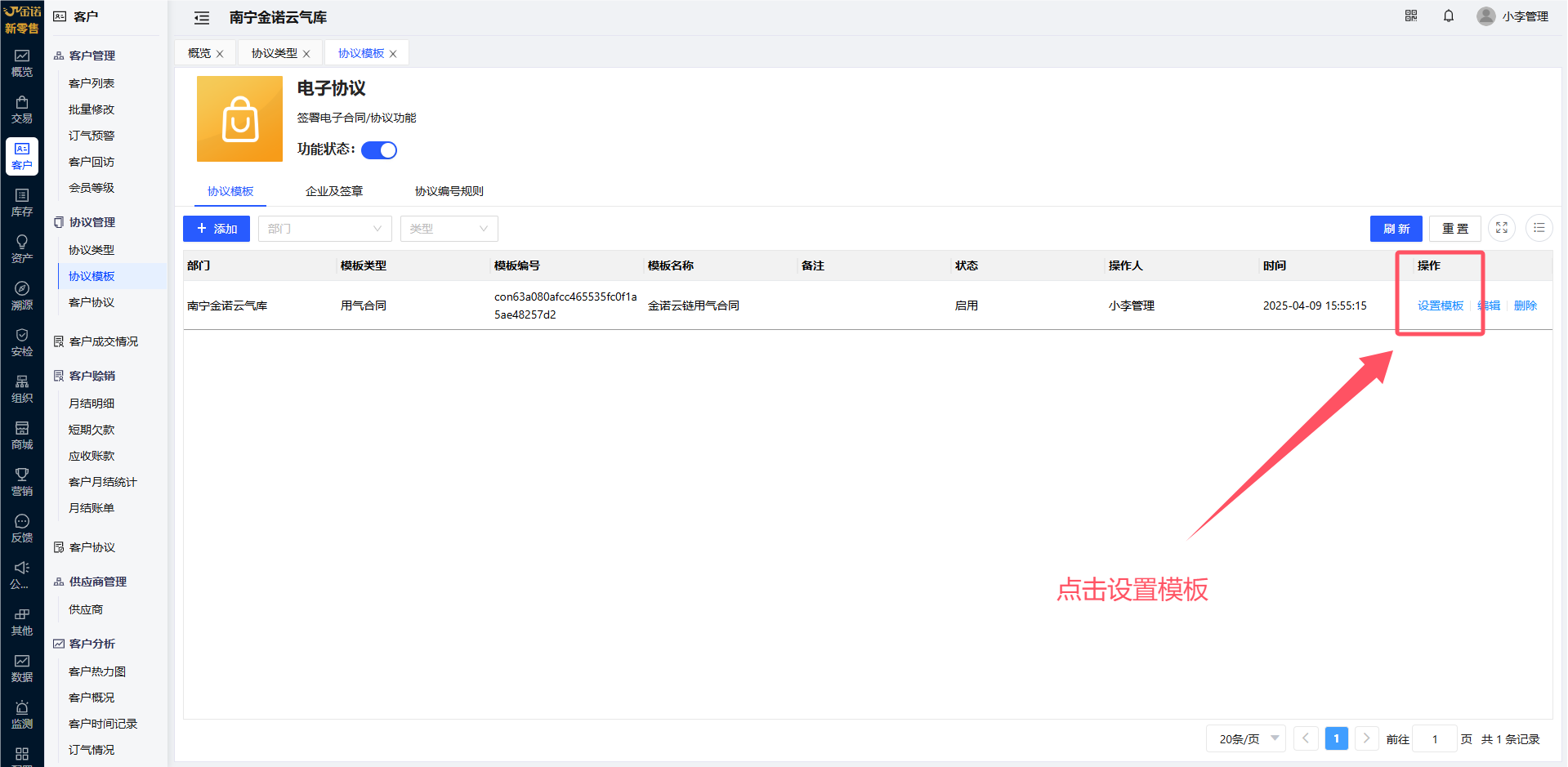Open the 营销 marketing sidebar icon
Screen dimensions: 1568x767
point(22,482)
